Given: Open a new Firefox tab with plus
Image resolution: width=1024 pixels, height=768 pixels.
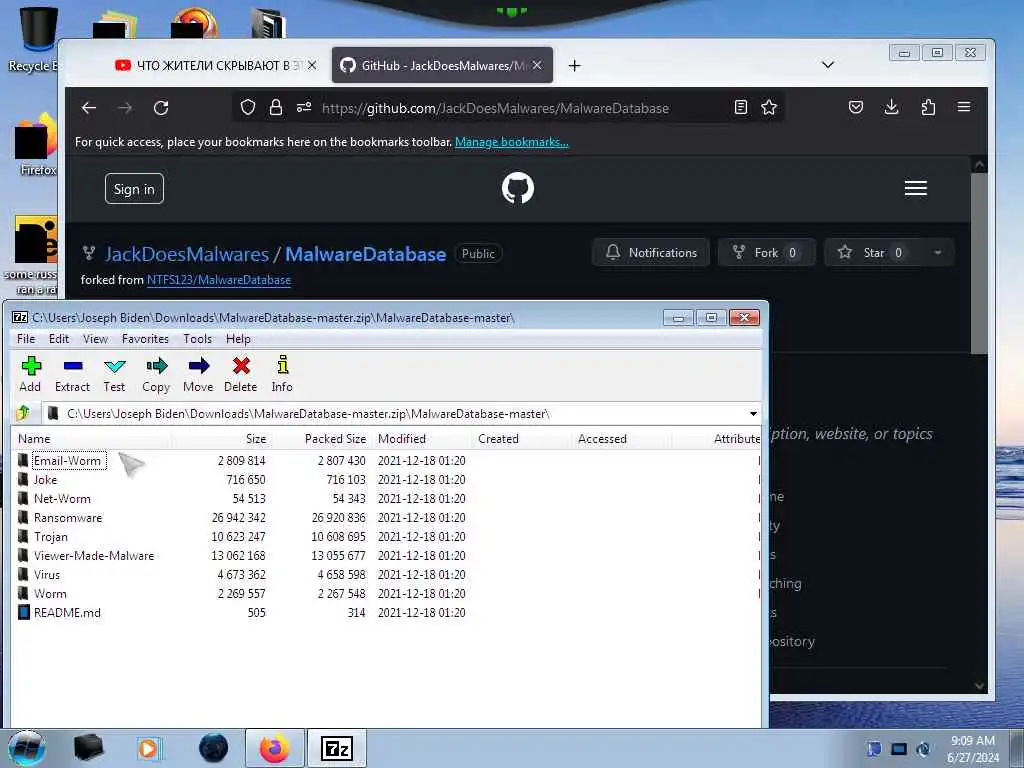Looking at the screenshot, I should pyautogui.click(x=574, y=65).
